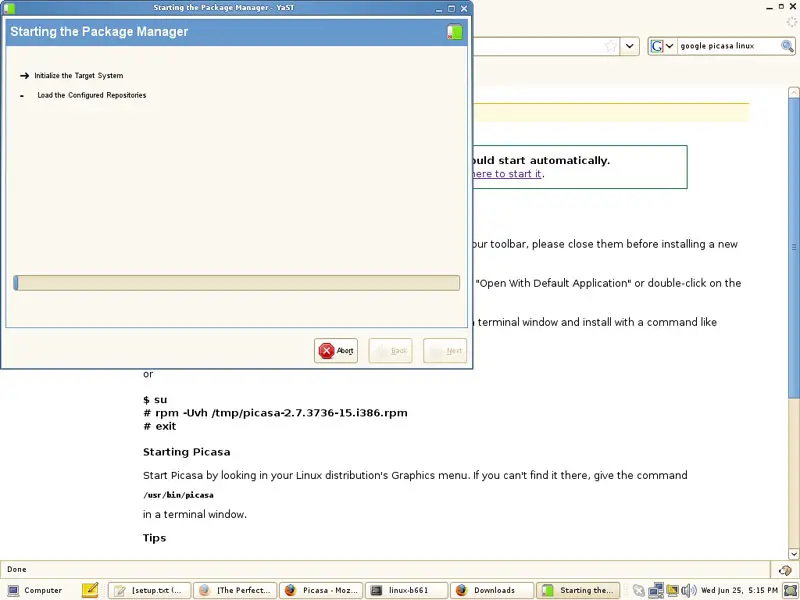Click the magnifier search icon in Firefox
This screenshot has height=600, width=800.
click(x=787, y=46)
